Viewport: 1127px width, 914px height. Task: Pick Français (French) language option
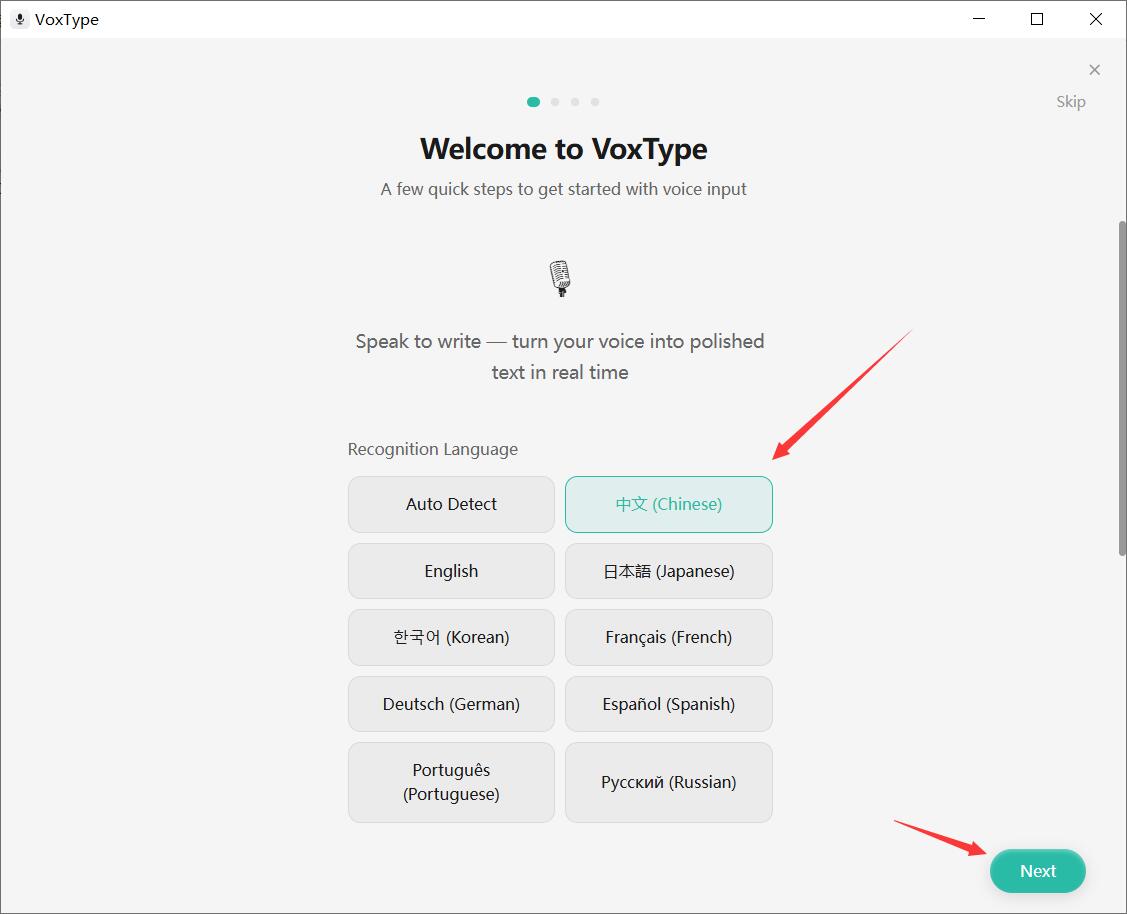click(x=668, y=637)
